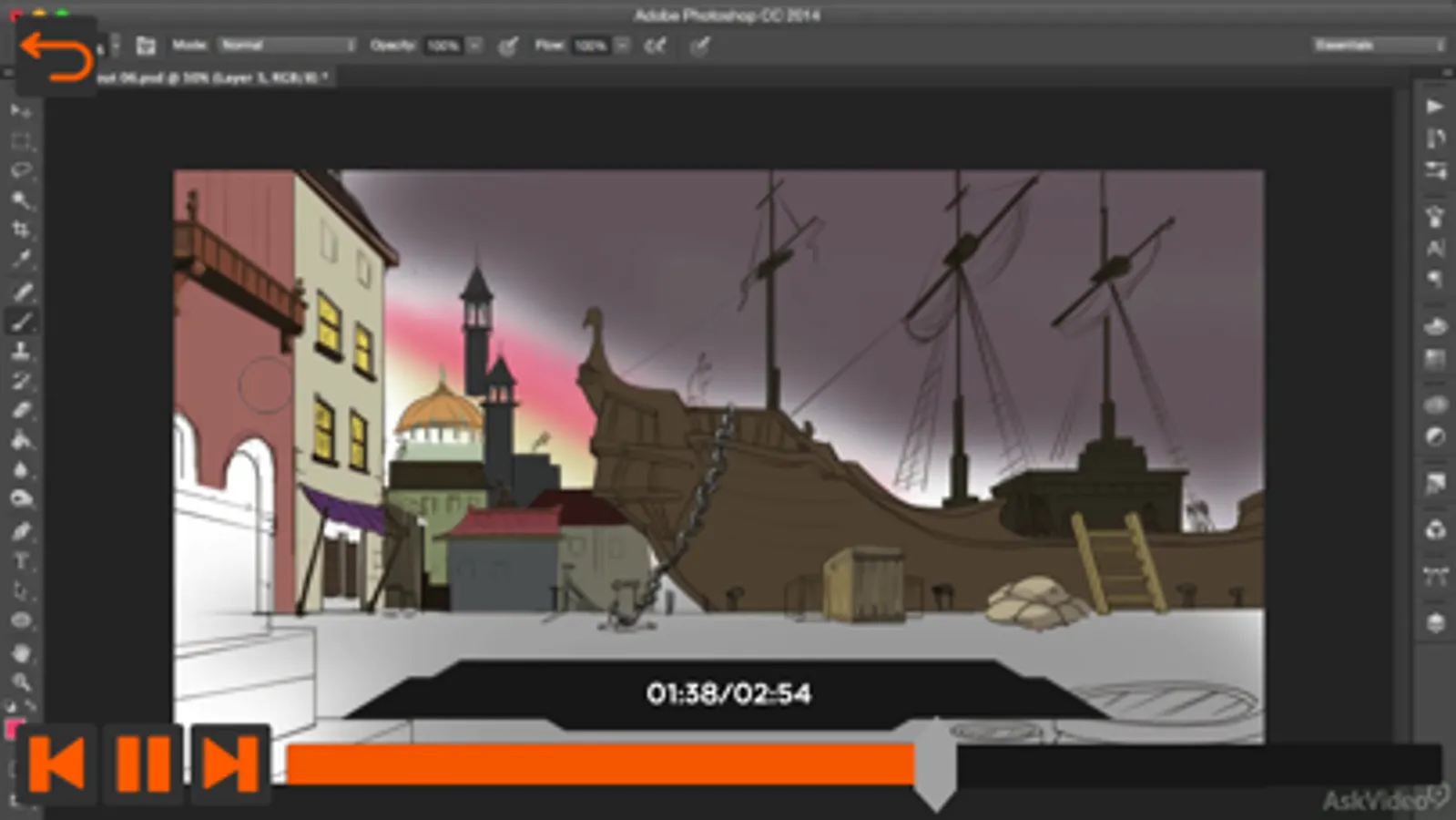Click the Opacity 100% field
The width and height of the screenshot is (1456, 820).
pyautogui.click(x=444, y=45)
